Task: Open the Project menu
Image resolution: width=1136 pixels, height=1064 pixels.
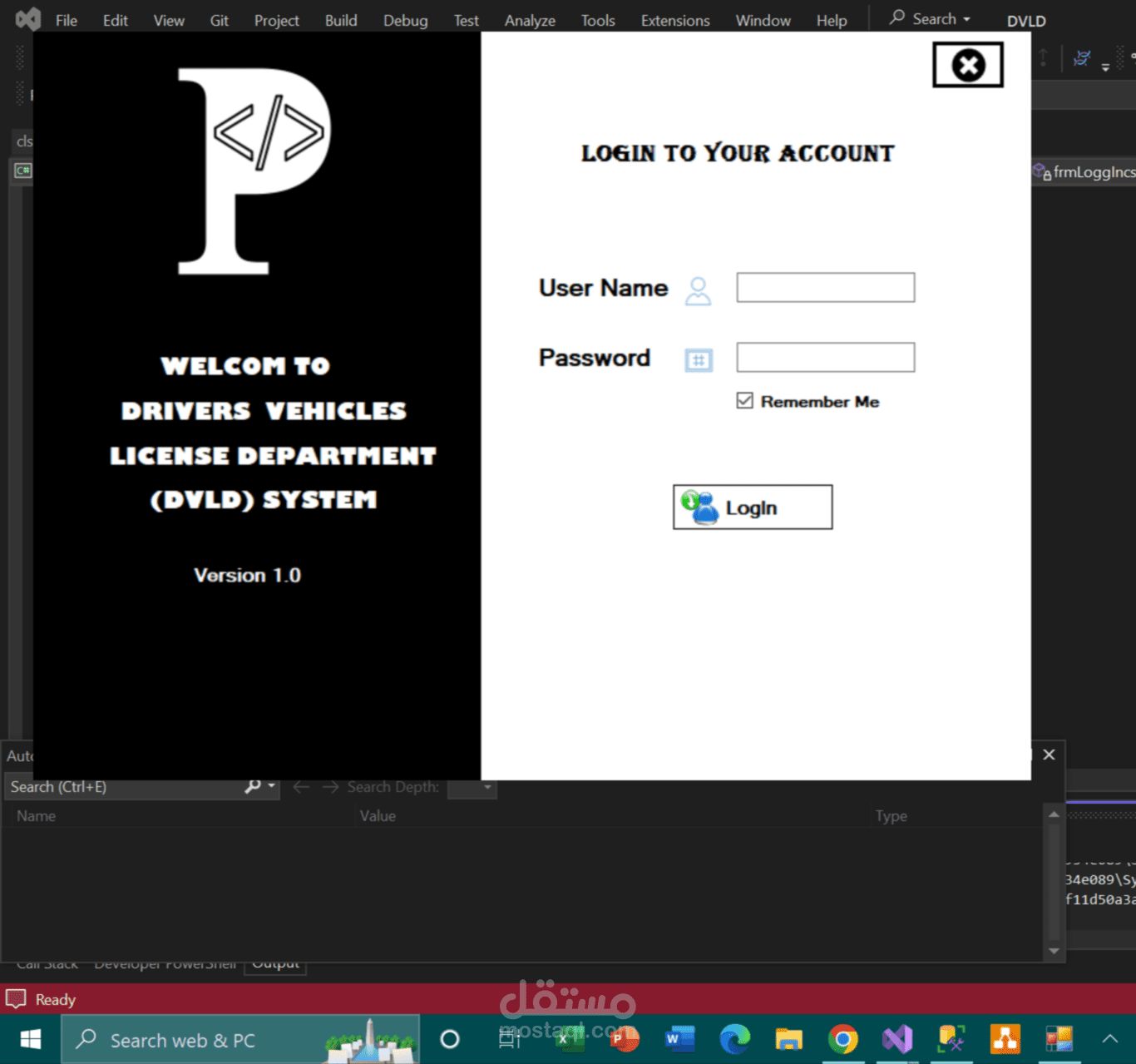Action: point(277,20)
